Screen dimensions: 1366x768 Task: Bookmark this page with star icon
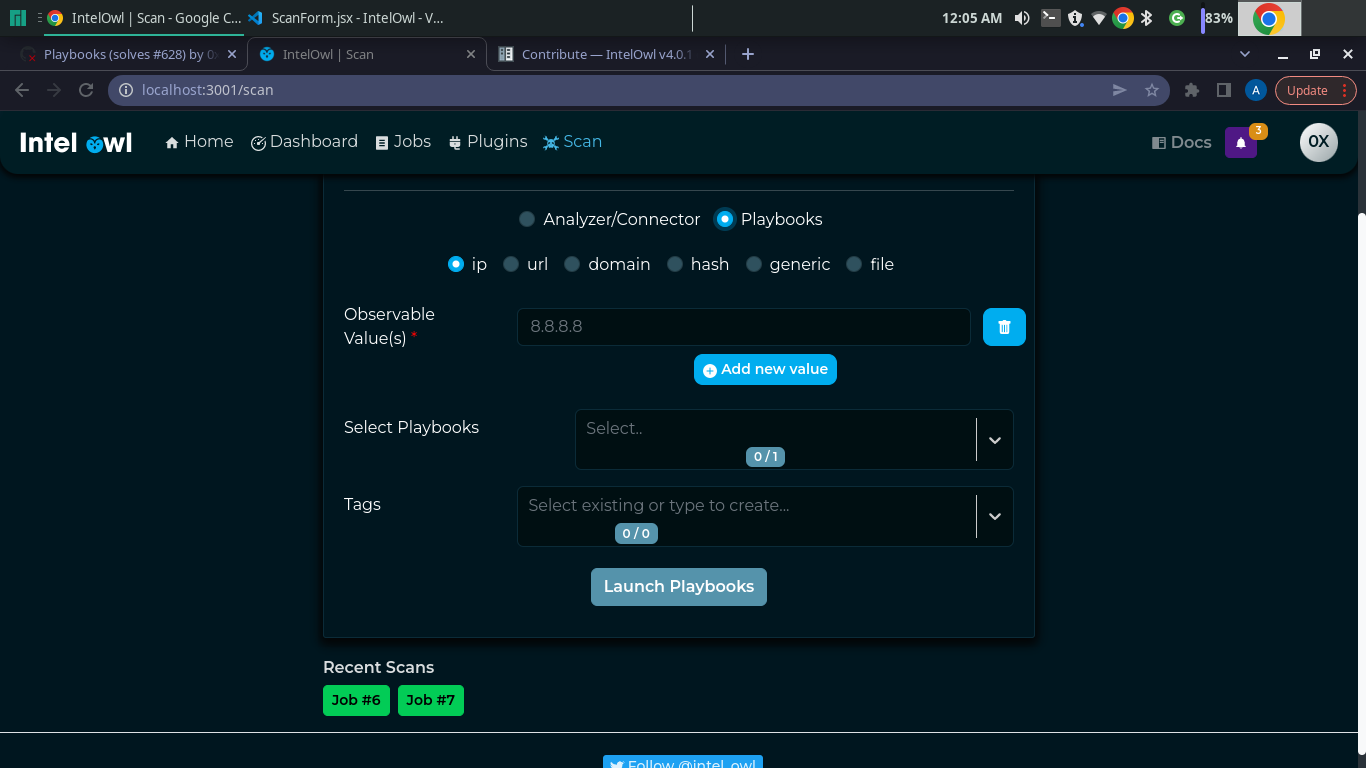click(1151, 90)
